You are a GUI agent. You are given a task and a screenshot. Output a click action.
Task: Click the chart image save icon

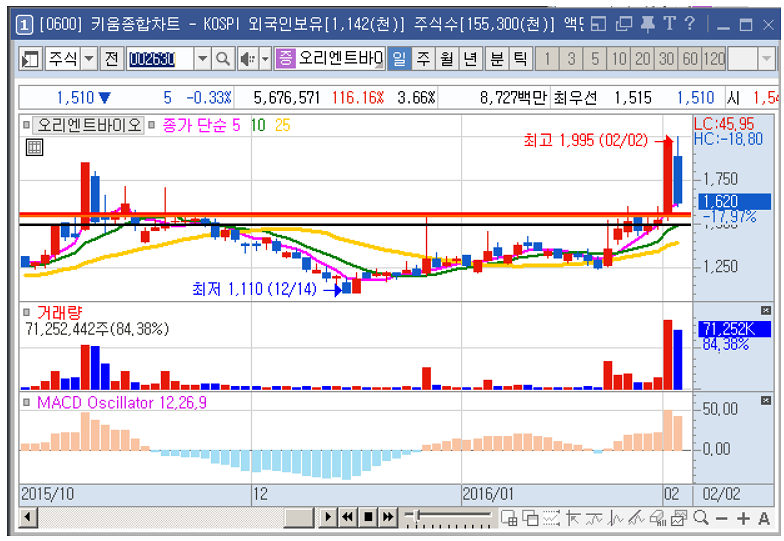coord(678,518)
